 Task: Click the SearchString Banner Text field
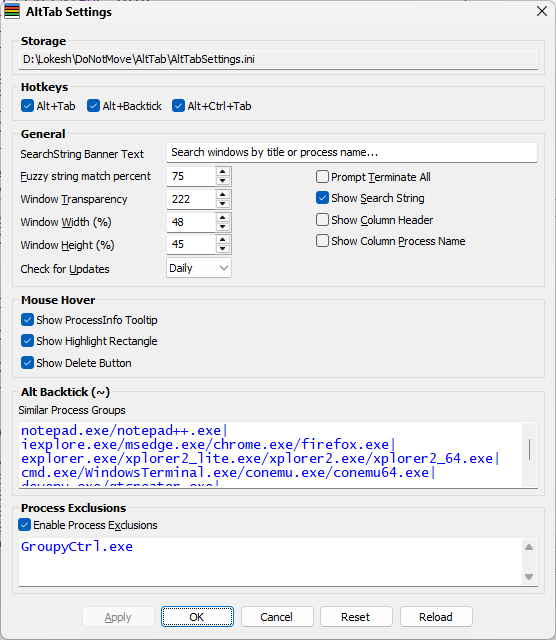coord(352,153)
